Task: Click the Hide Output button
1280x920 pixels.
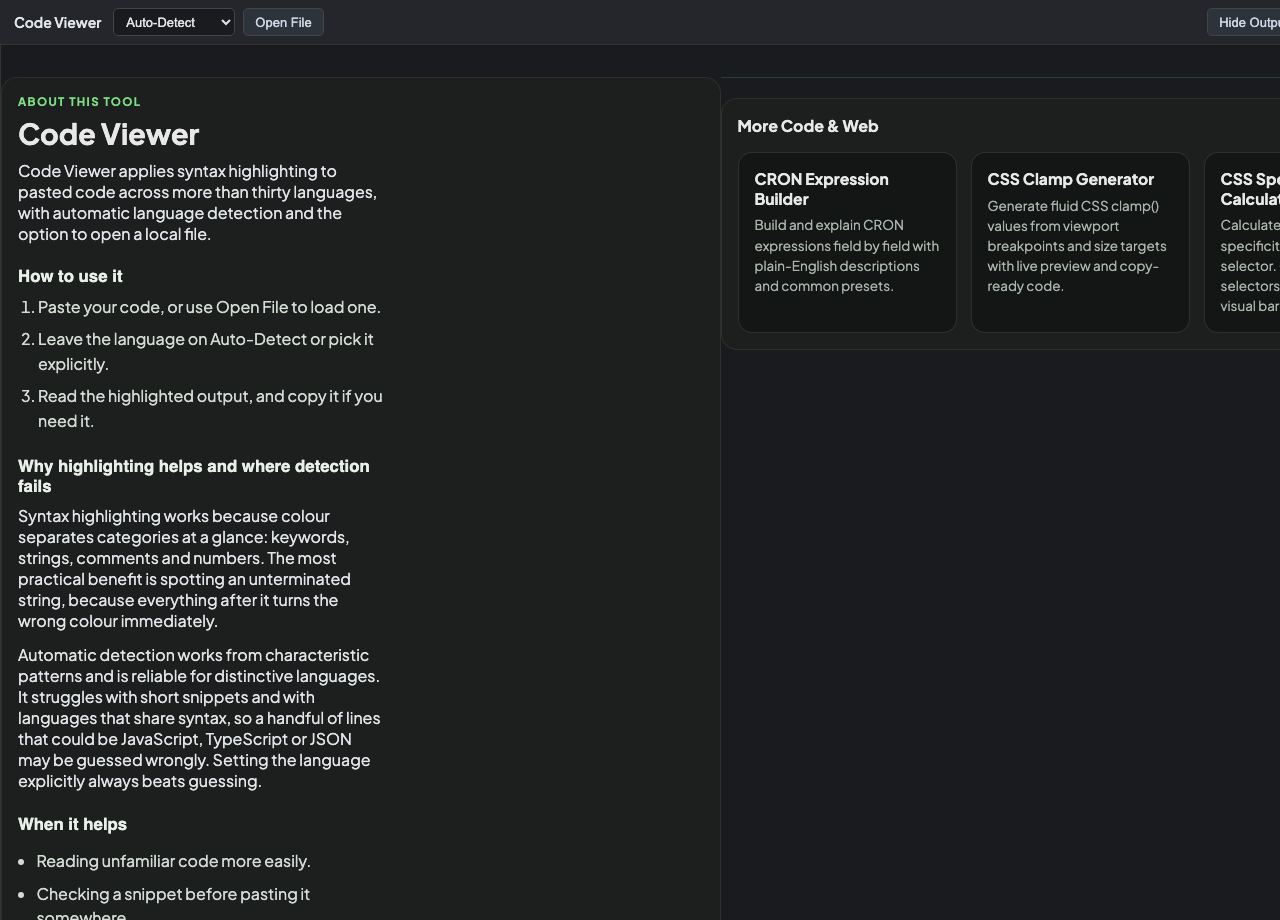Action: (x=1244, y=22)
